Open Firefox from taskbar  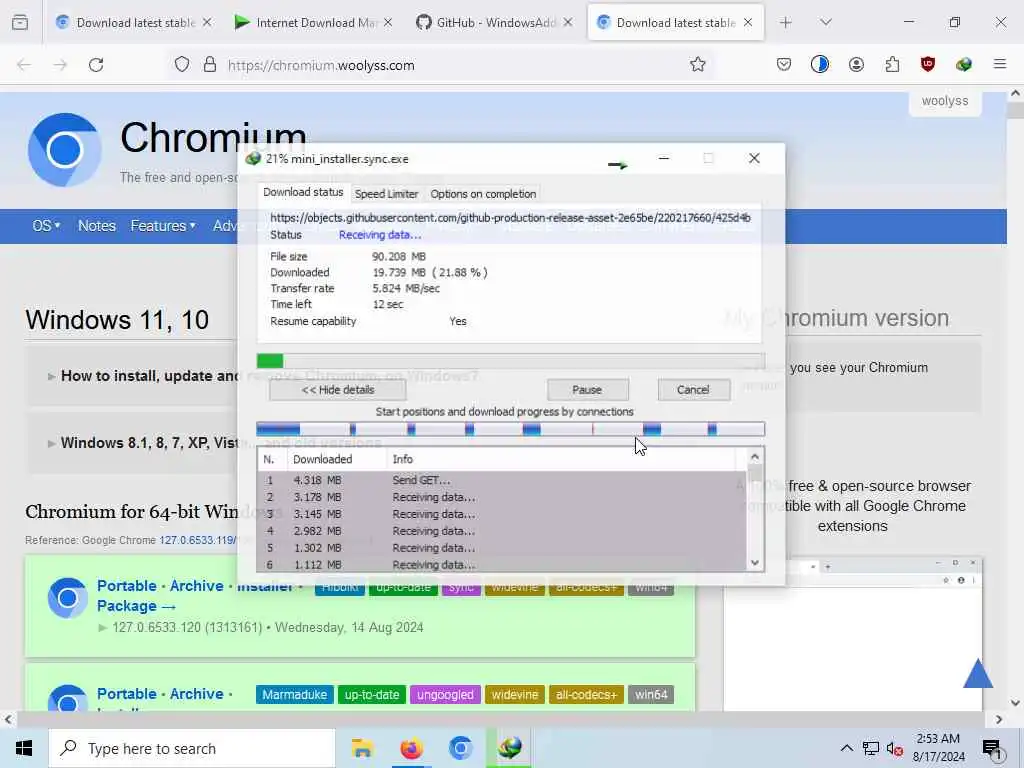(x=411, y=748)
